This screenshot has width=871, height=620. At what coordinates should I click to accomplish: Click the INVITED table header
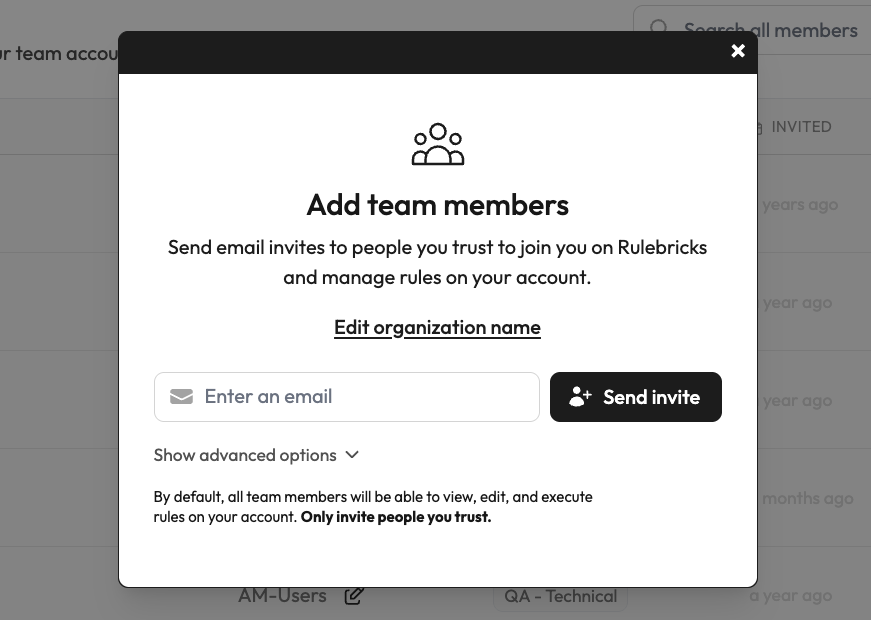point(801,127)
